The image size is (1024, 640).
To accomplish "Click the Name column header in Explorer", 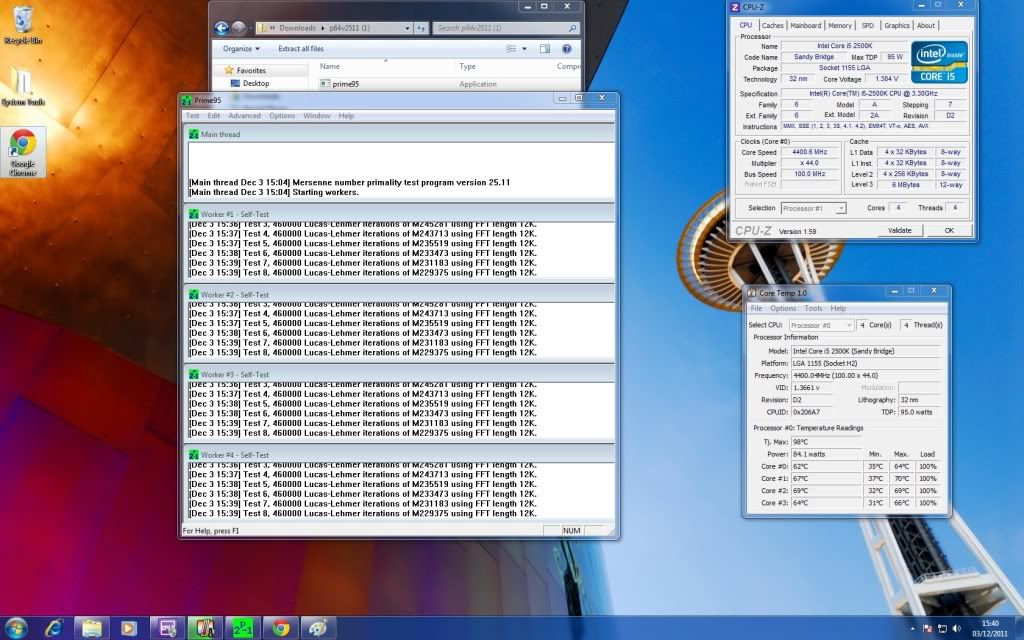I will click(330, 67).
